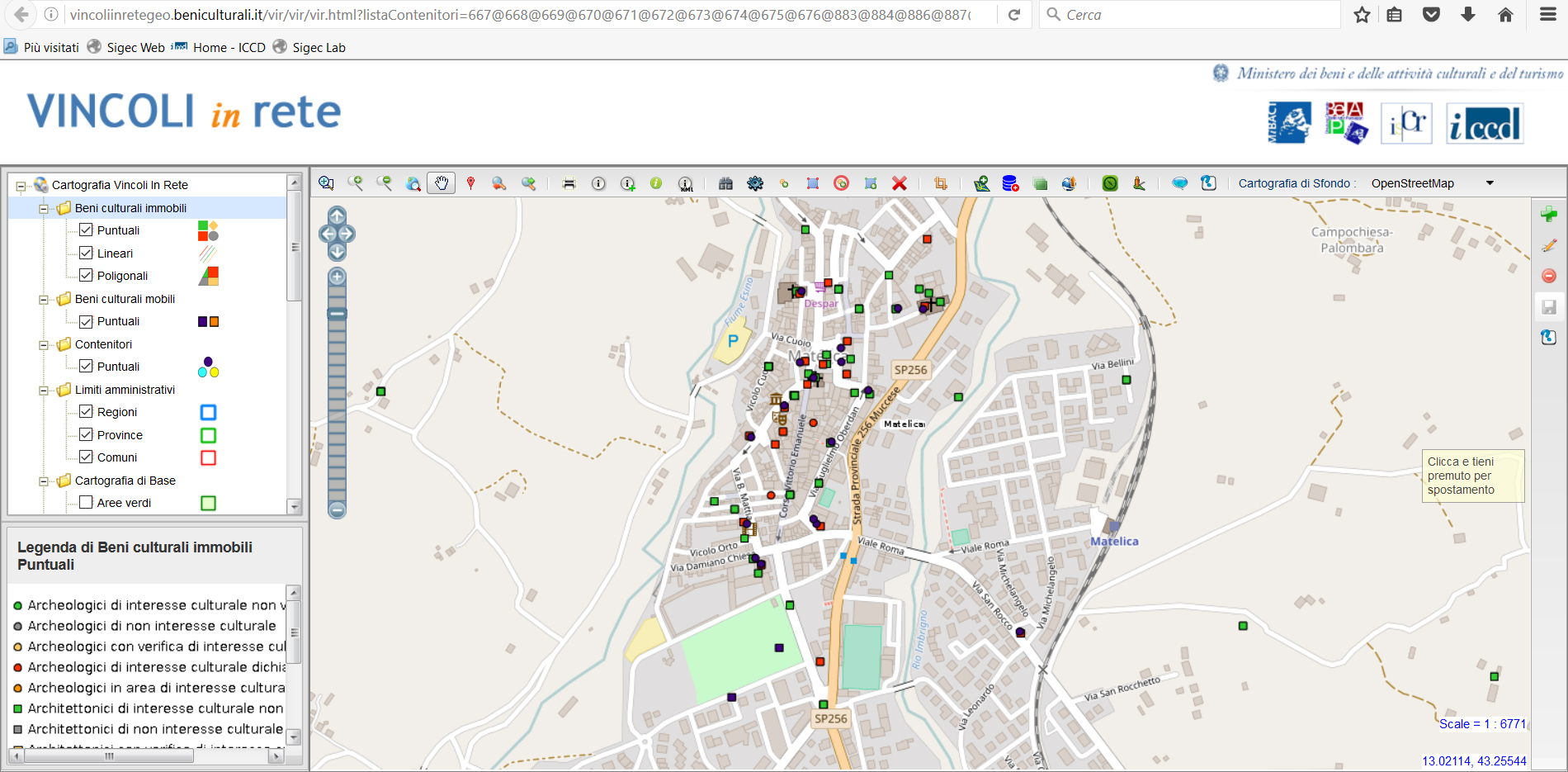Viewport: 1568px width, 772px height.
Task: Uncheck Puntuali under Beni culturali immobili
Action: click(x=86, y=230)
